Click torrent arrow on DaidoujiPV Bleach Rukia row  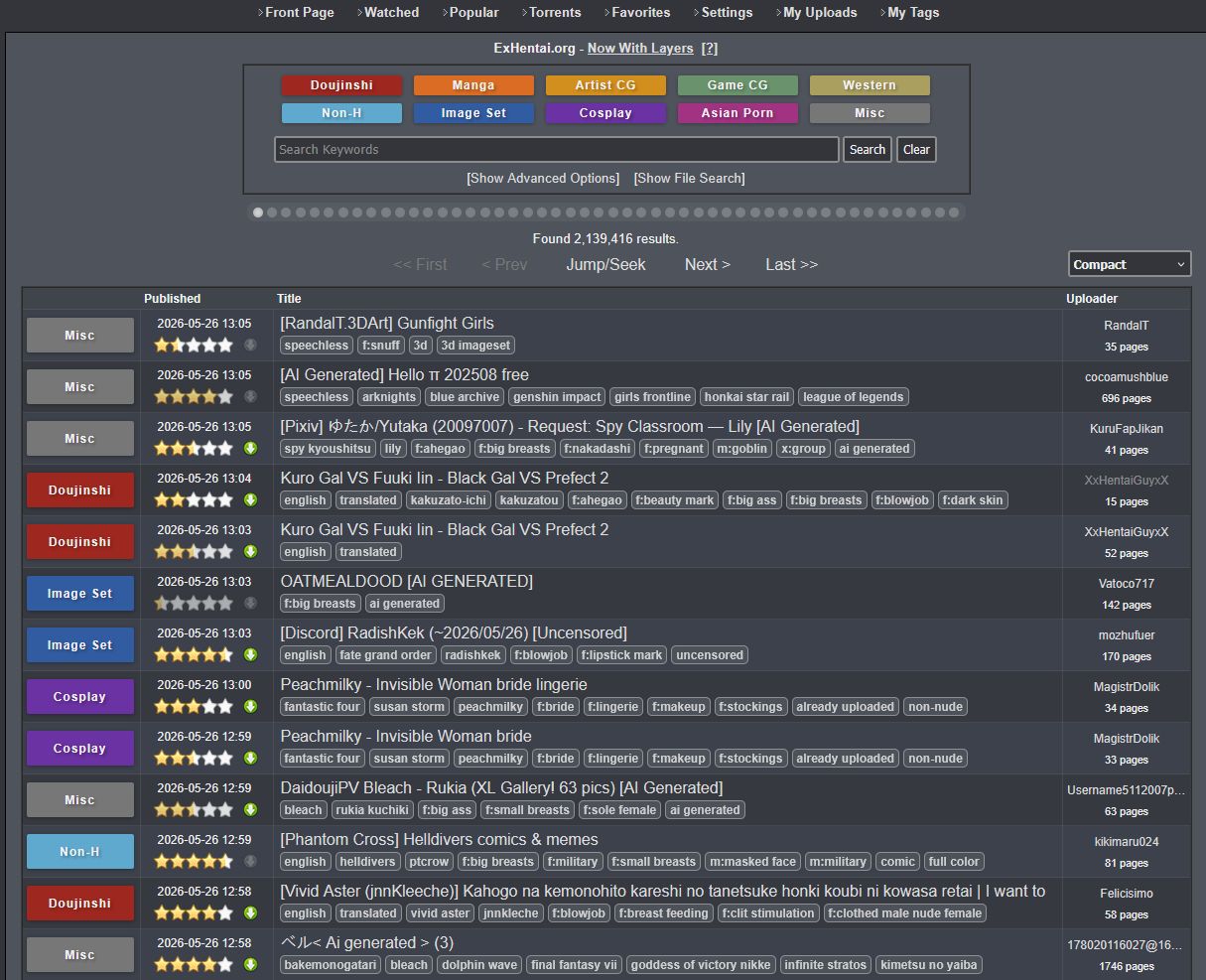click(x=250, y=809)
